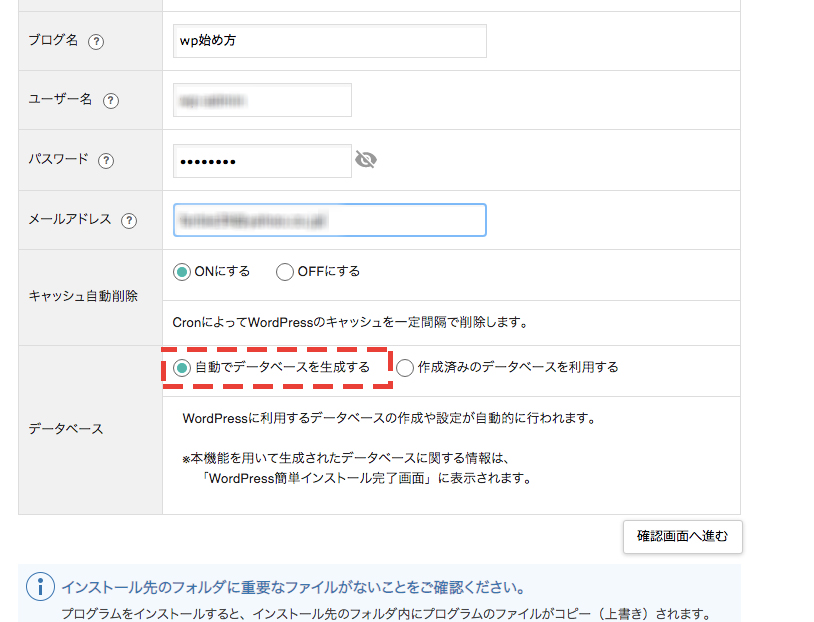Click the データベース row label
The image size is (814, 622).
pyautogui.click(x=65, y=429)
